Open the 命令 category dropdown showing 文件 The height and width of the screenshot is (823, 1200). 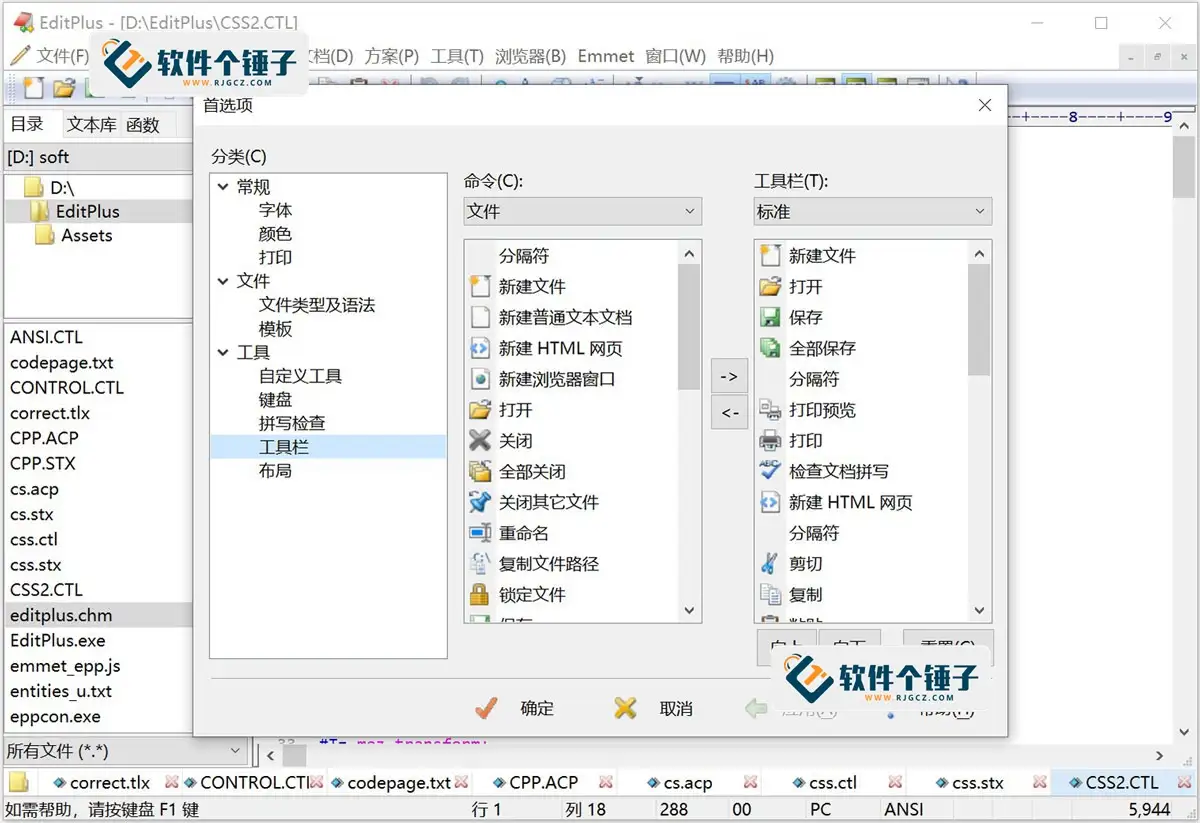583,211
